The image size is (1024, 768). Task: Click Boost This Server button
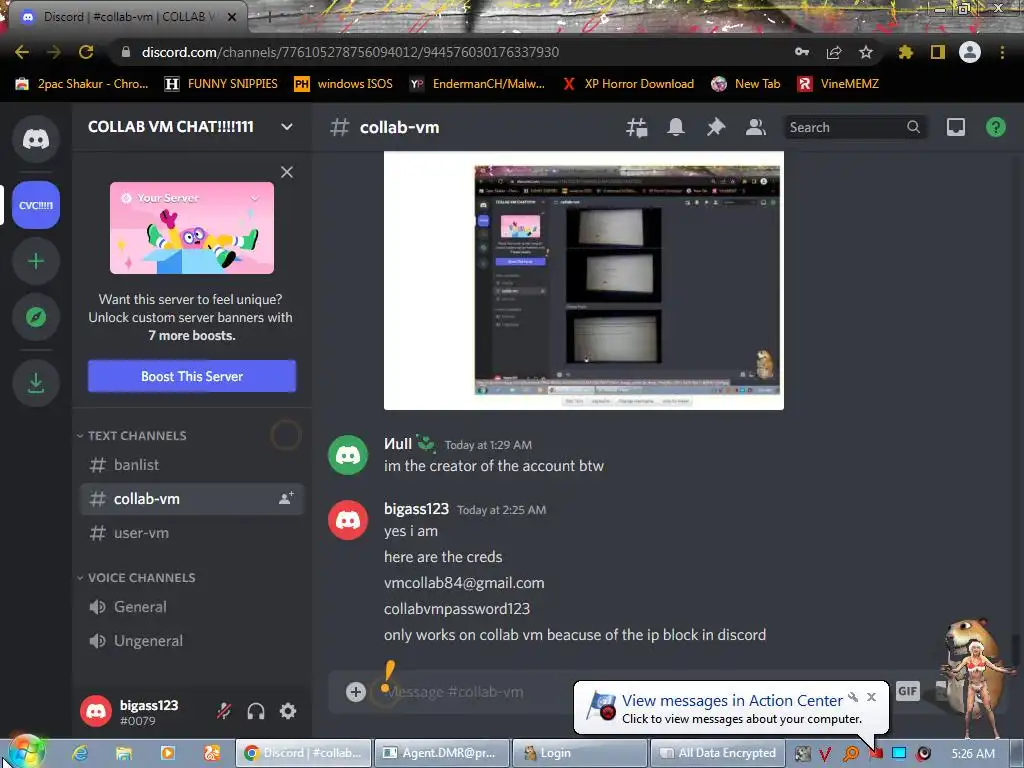tap(192, 376)
